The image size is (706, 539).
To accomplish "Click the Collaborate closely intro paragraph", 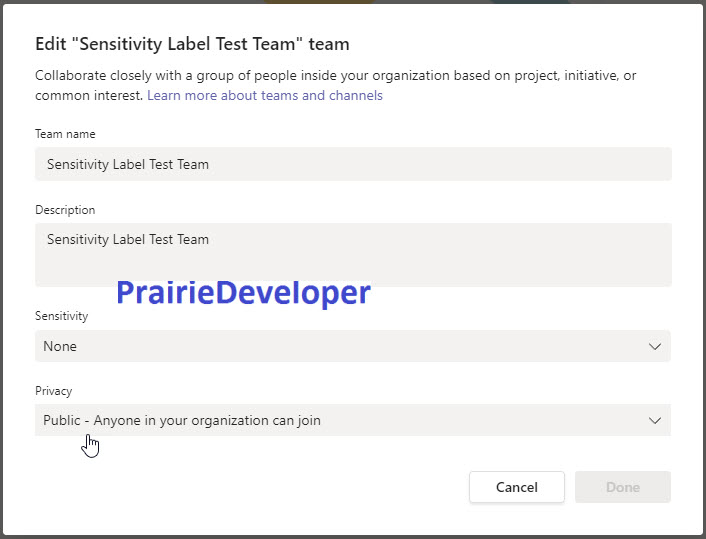I will pyautogui.click(x=335, y=85).
